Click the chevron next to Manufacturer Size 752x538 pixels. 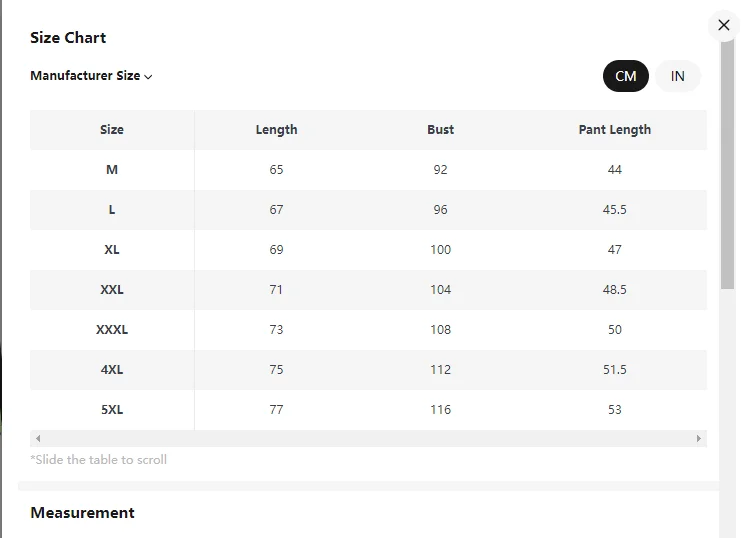coord(148,77)
